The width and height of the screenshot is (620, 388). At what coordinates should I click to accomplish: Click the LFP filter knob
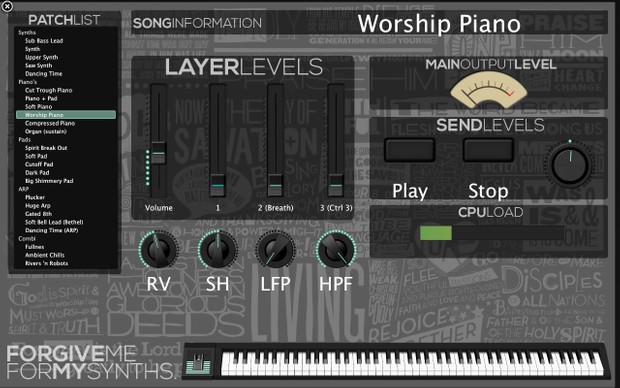tap(276, 250)
